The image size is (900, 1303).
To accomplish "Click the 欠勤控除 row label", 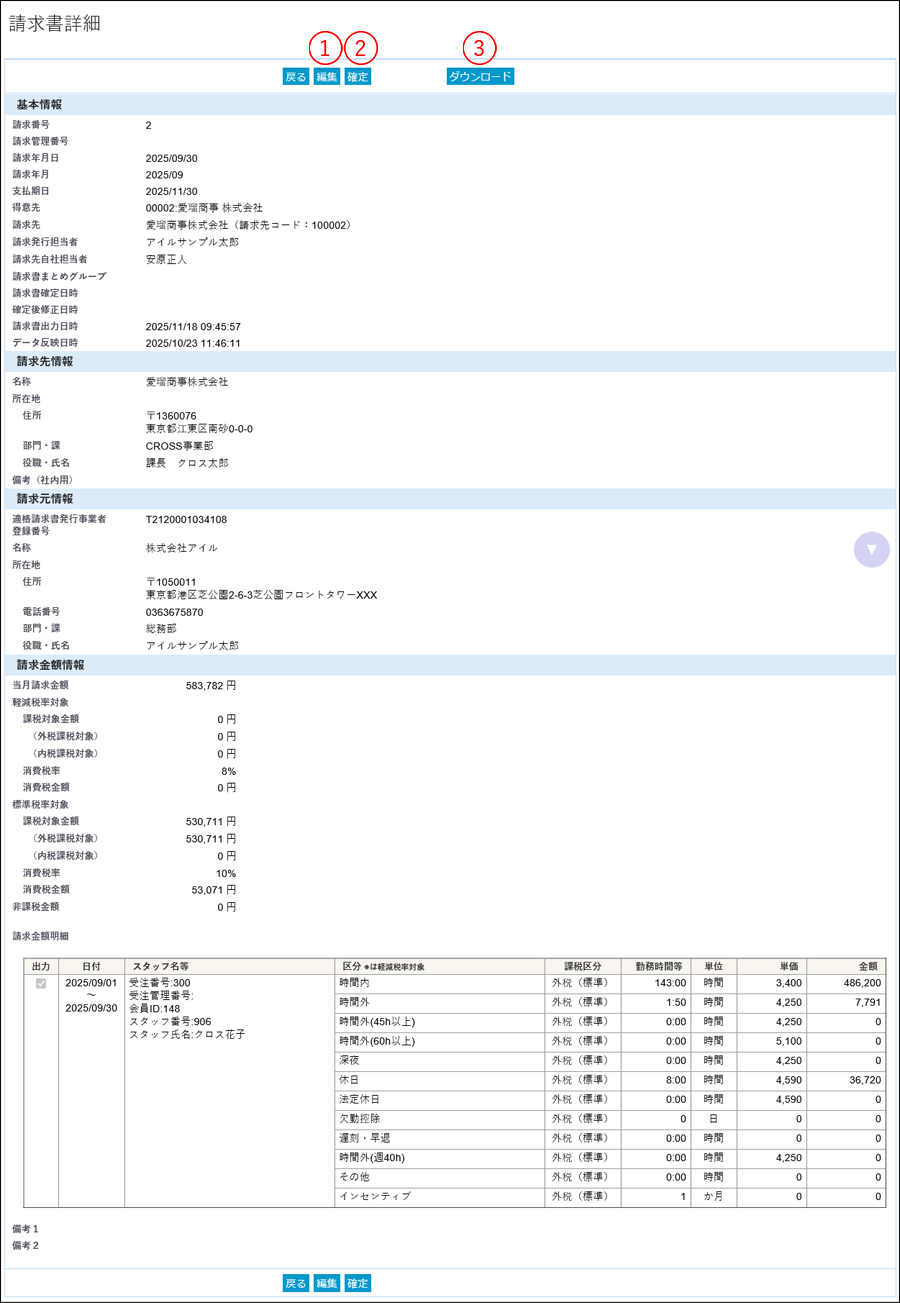I will click(x=360, y=1118).
